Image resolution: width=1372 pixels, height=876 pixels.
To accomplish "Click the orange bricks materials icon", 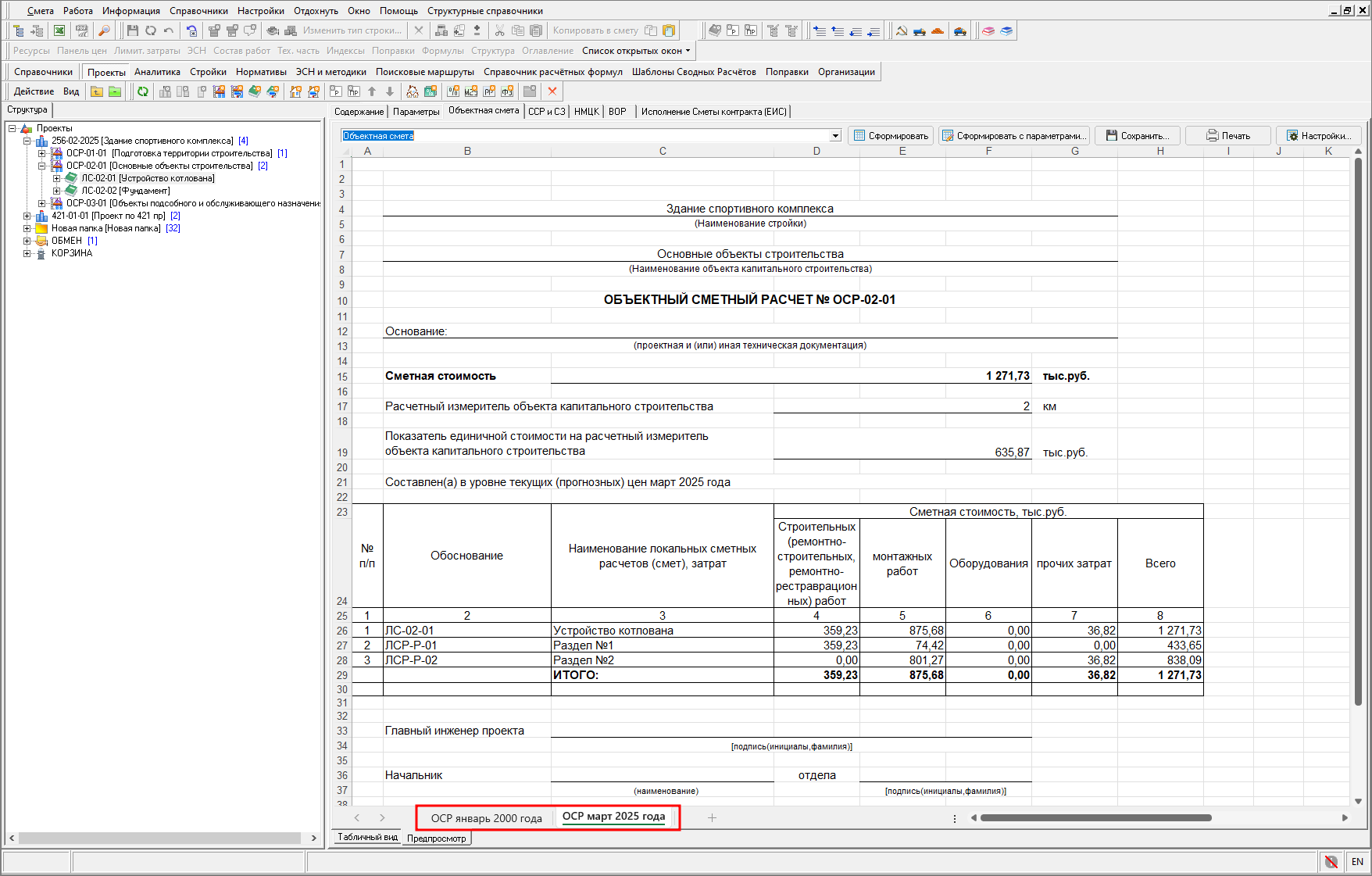I will pyautogui.click(x=938, y=30).
